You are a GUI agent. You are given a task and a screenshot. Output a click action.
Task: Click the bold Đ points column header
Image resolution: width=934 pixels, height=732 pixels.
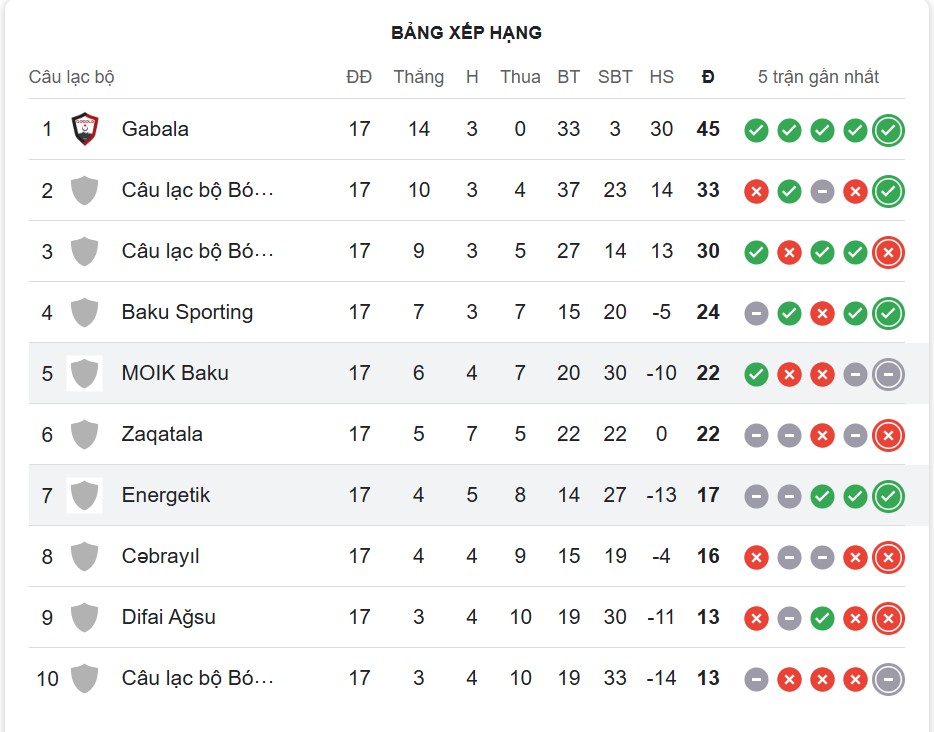[708, 77]
